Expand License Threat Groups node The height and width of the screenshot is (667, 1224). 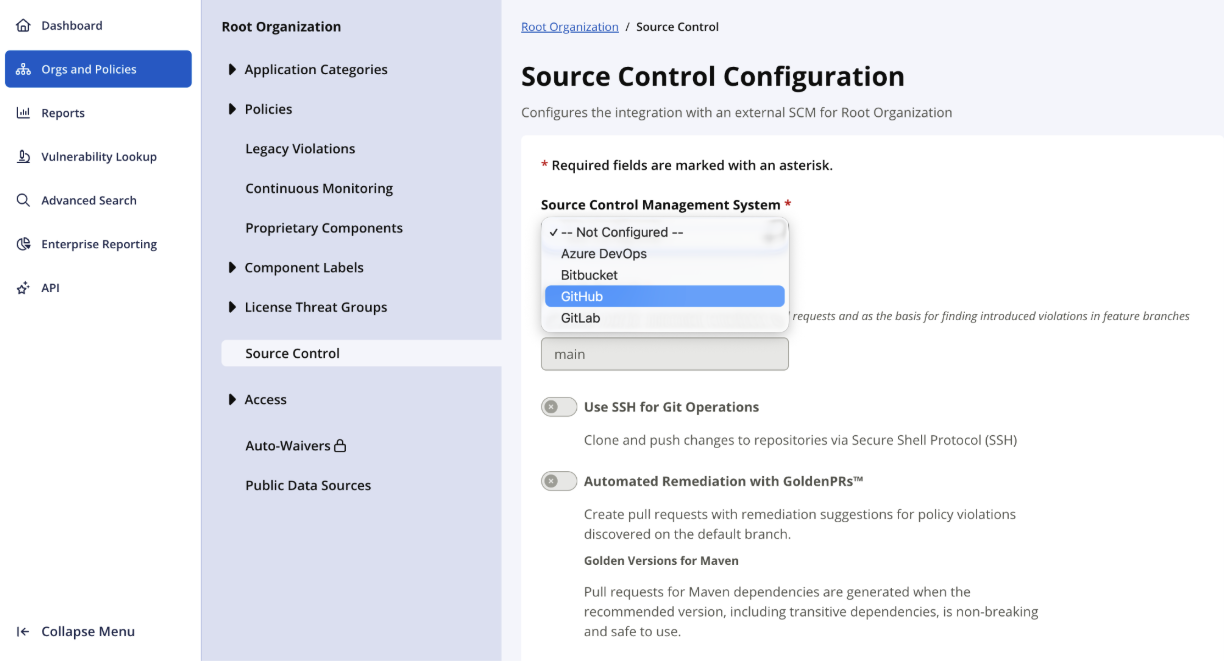(232, 307)
